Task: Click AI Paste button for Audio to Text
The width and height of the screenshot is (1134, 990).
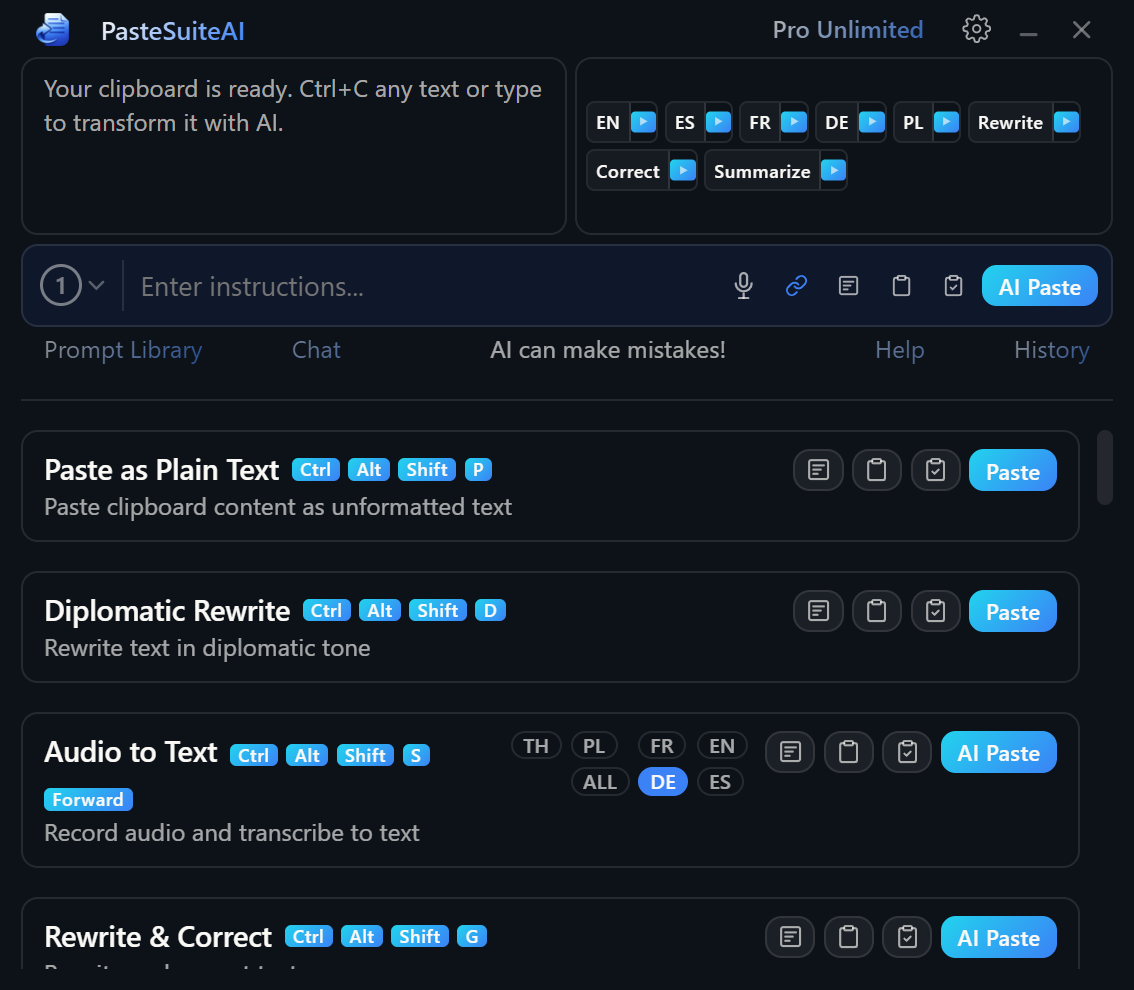Action: point(999,753)
